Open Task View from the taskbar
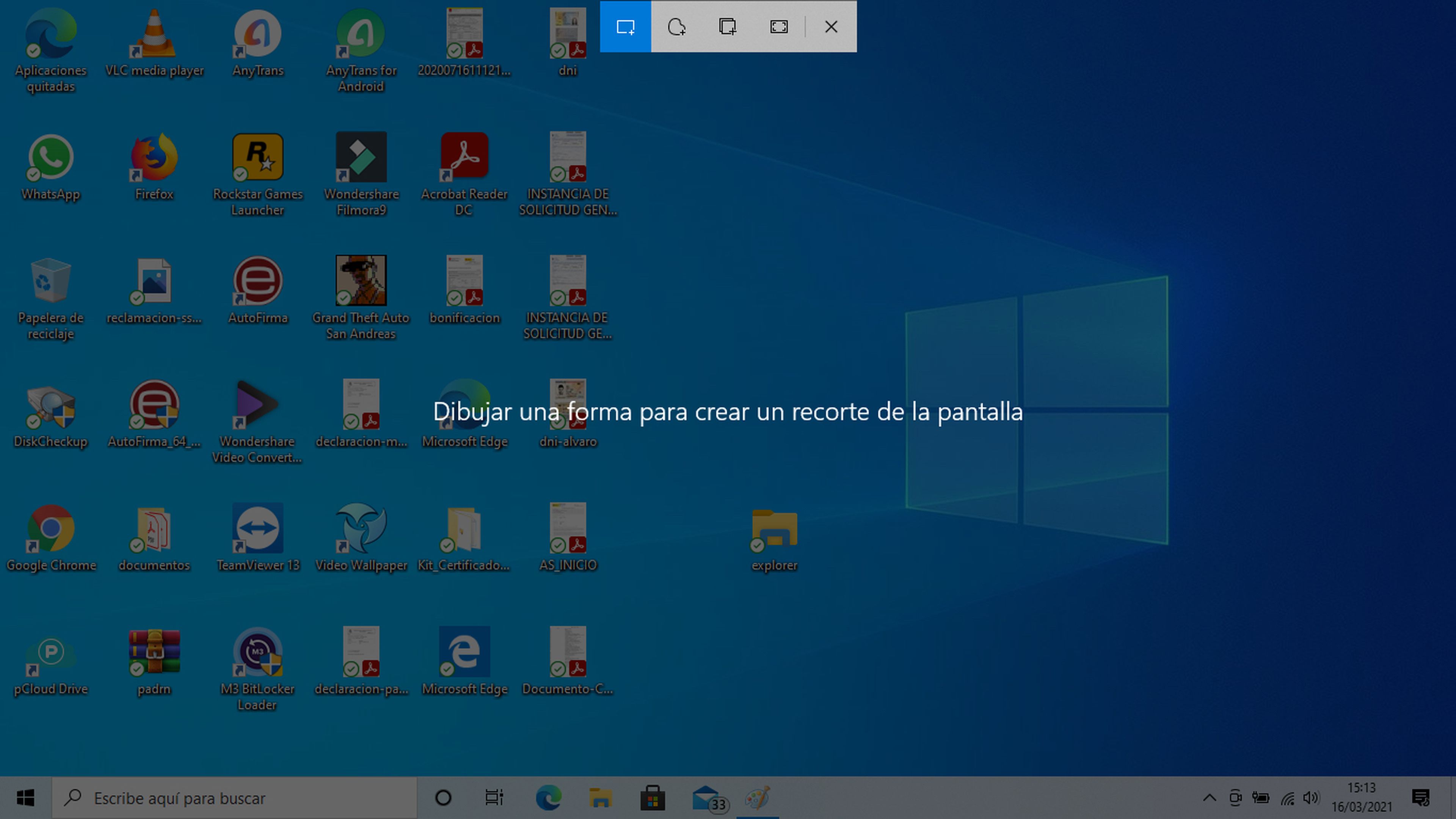Screen dimensions: 1456x819 click(x=494, y=798)
